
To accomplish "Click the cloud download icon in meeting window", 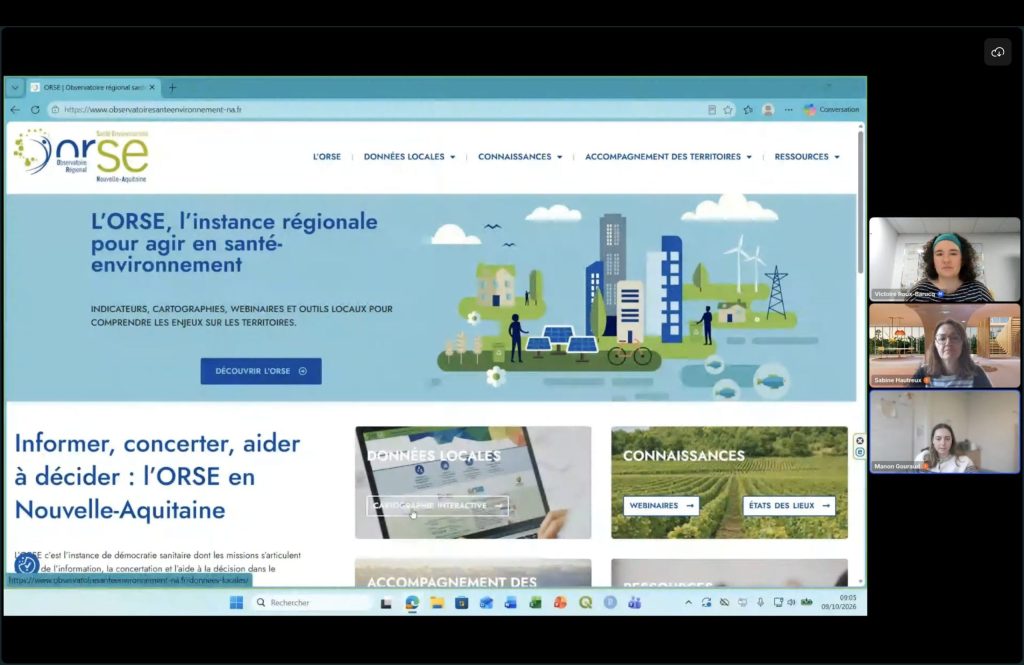I will tap(997, 52).
